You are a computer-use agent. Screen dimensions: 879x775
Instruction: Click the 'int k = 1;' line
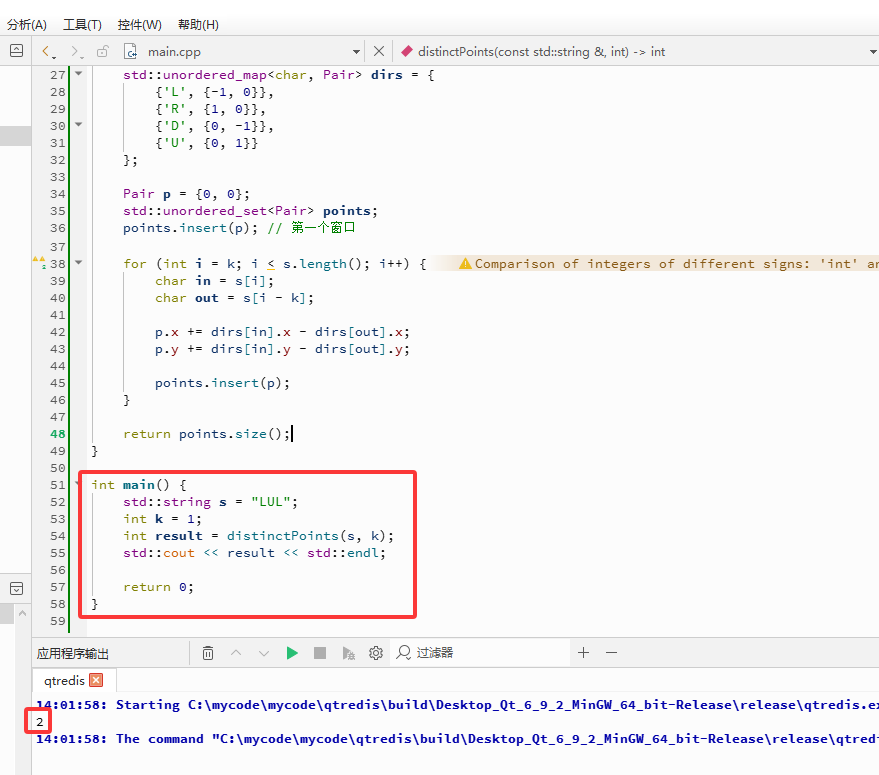click(x=163, y=519)
